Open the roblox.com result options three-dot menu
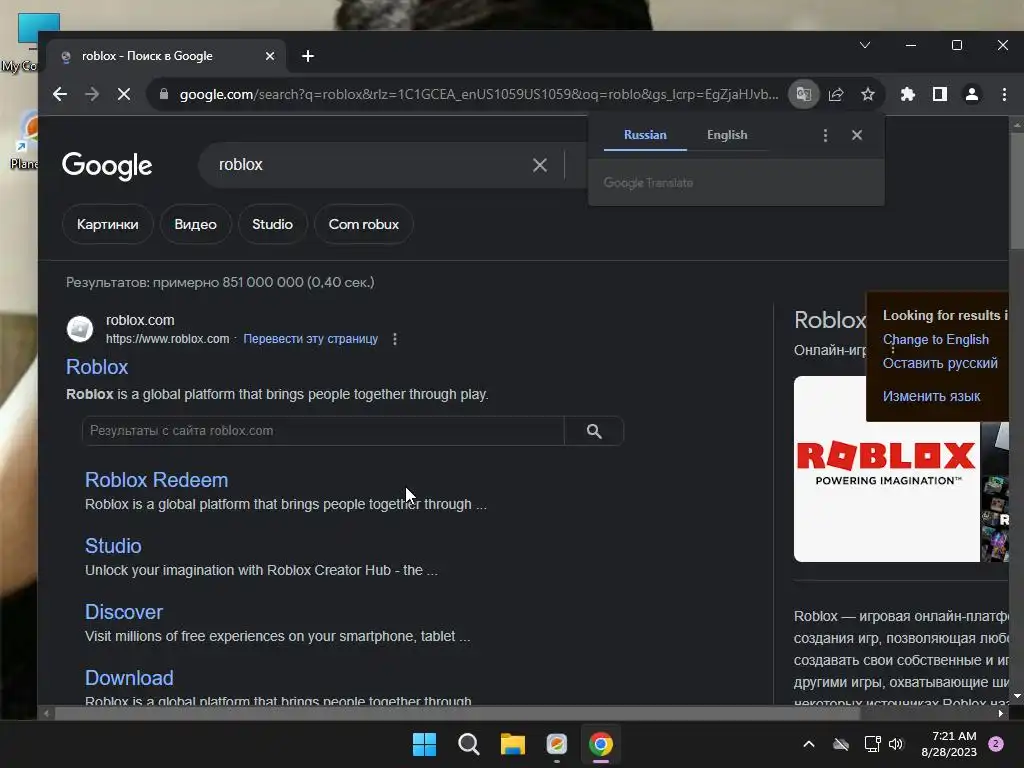 click(394, 339)
